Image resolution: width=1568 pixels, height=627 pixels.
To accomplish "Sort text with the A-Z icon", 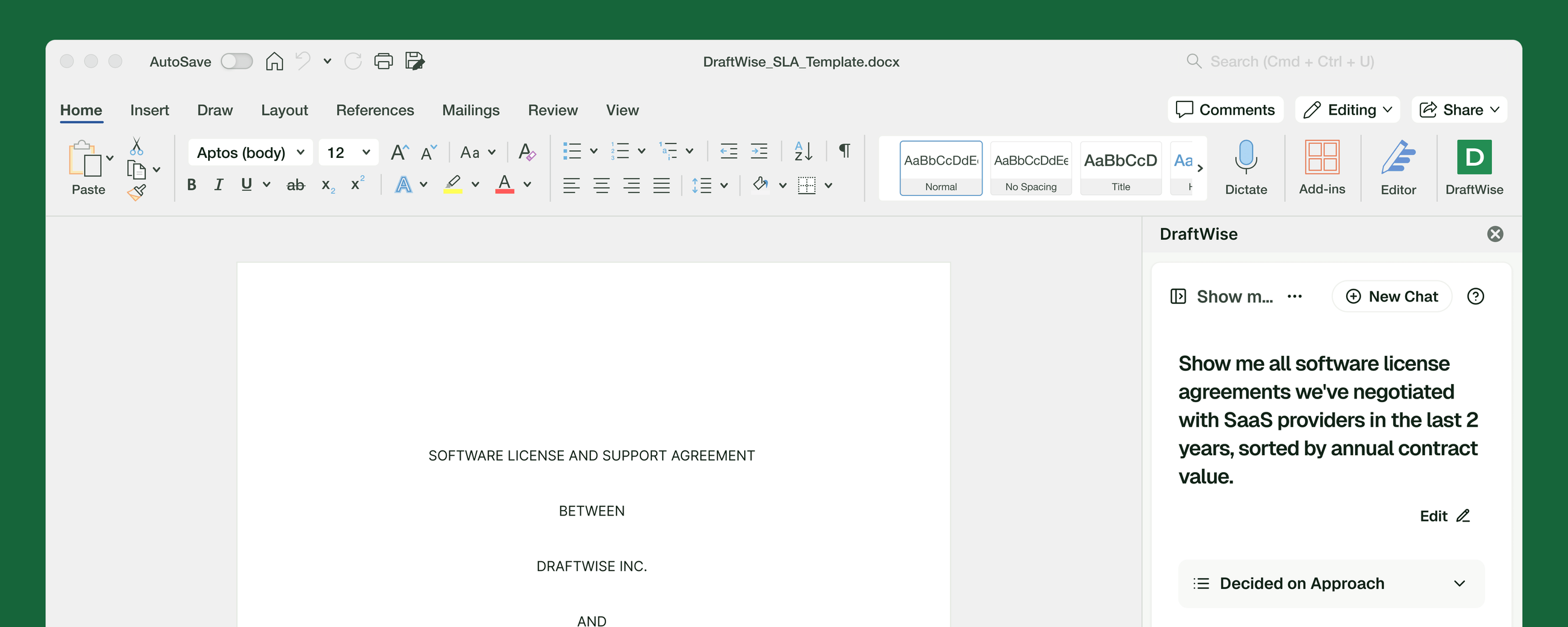I will point(803,151).
